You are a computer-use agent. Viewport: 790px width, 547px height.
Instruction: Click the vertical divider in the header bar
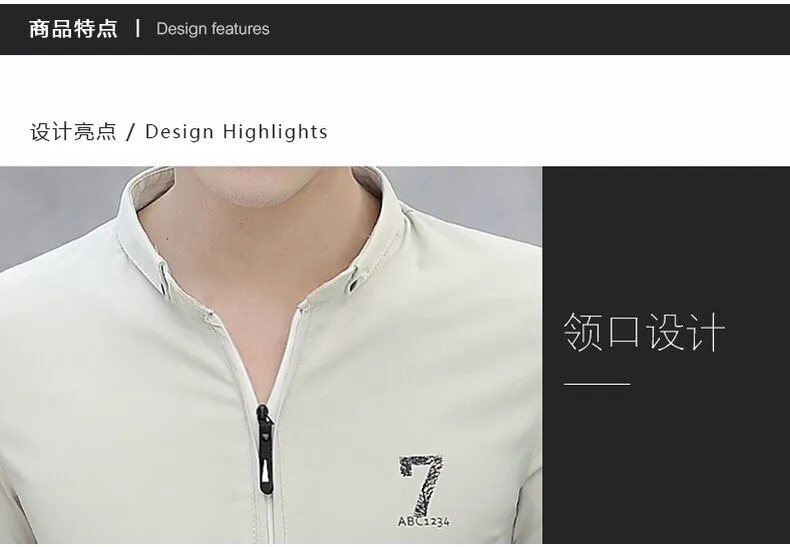(138, 28)
